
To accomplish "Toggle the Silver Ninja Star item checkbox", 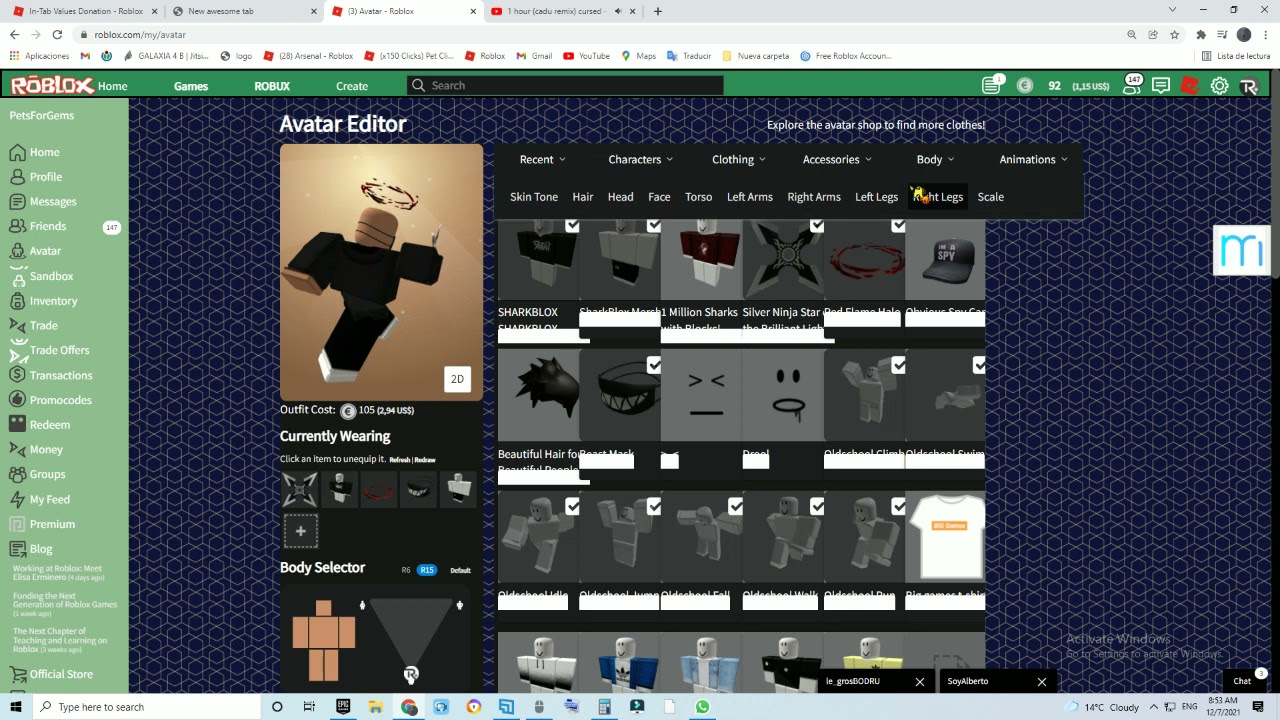I will pos(817,226).
